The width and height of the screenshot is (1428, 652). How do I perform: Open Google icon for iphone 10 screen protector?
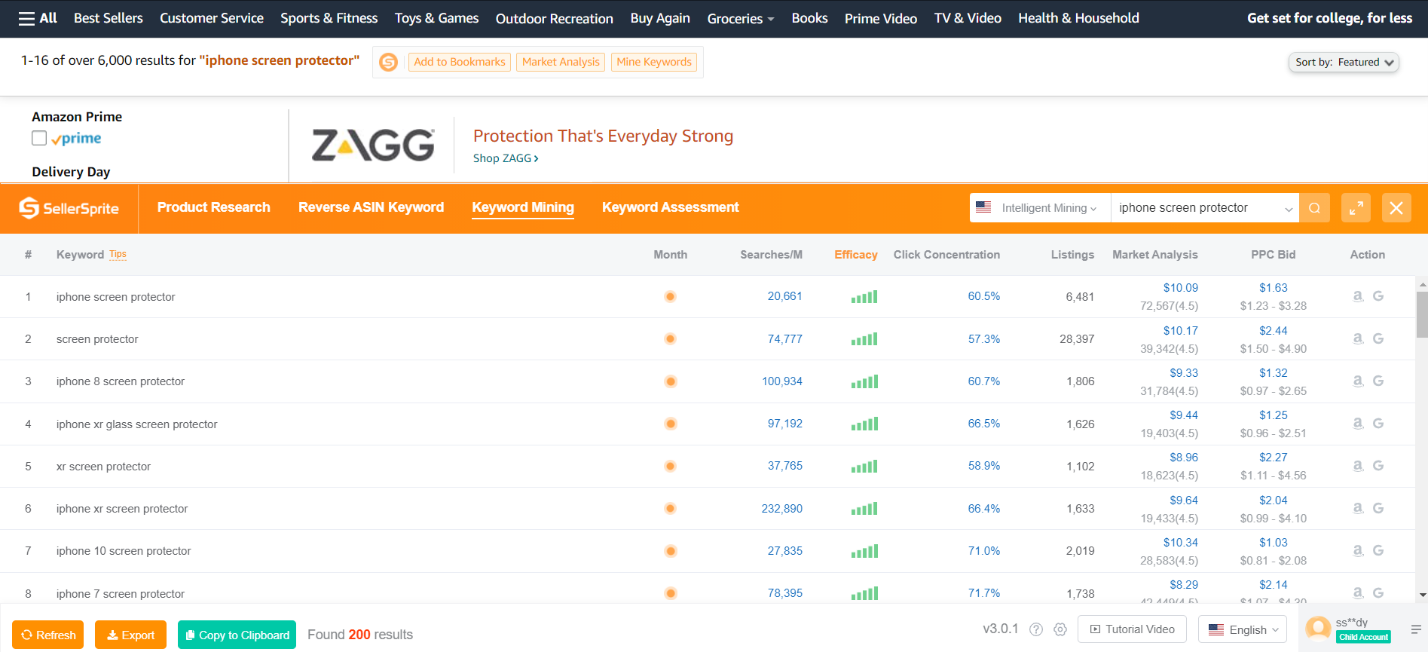pyautogui.click(x=1378, y=551)
